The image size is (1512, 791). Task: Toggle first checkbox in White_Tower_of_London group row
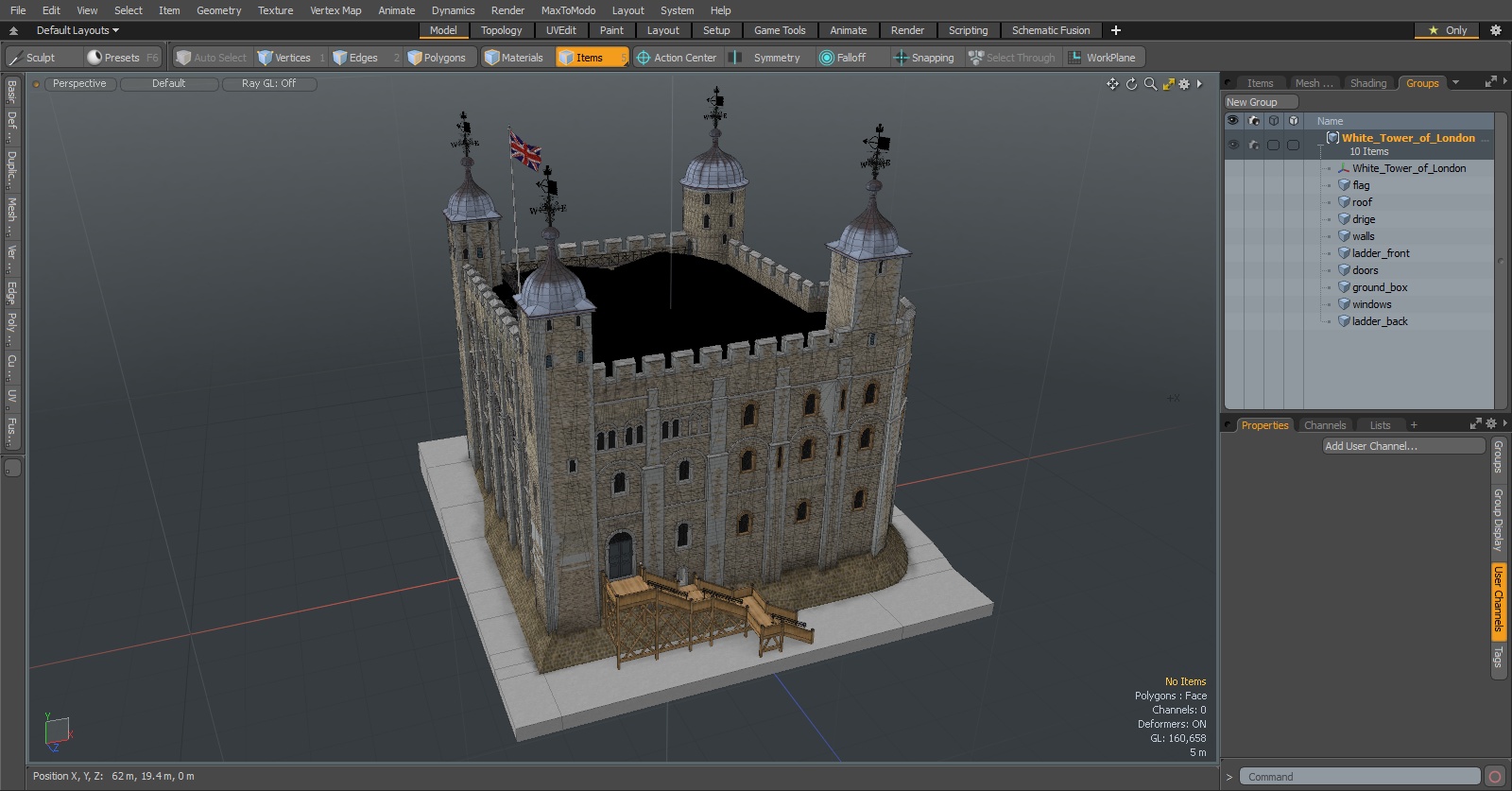tap(1274, 145)
